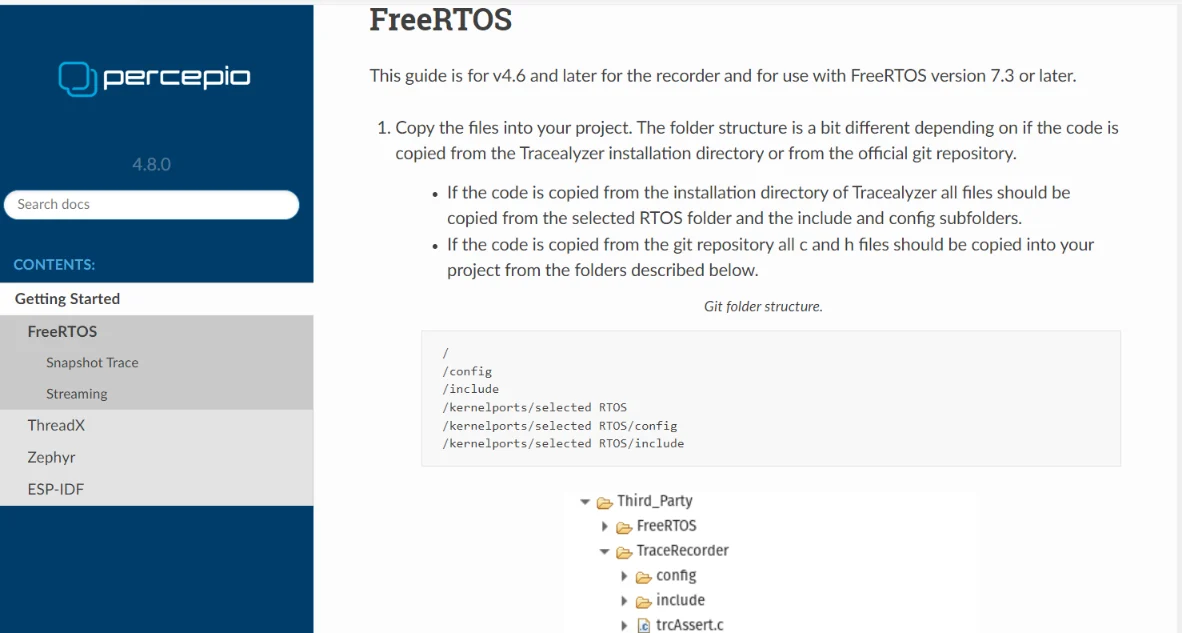Click the include folder icon
This screenshot has width=1182, height=633.
click(644, 602)
